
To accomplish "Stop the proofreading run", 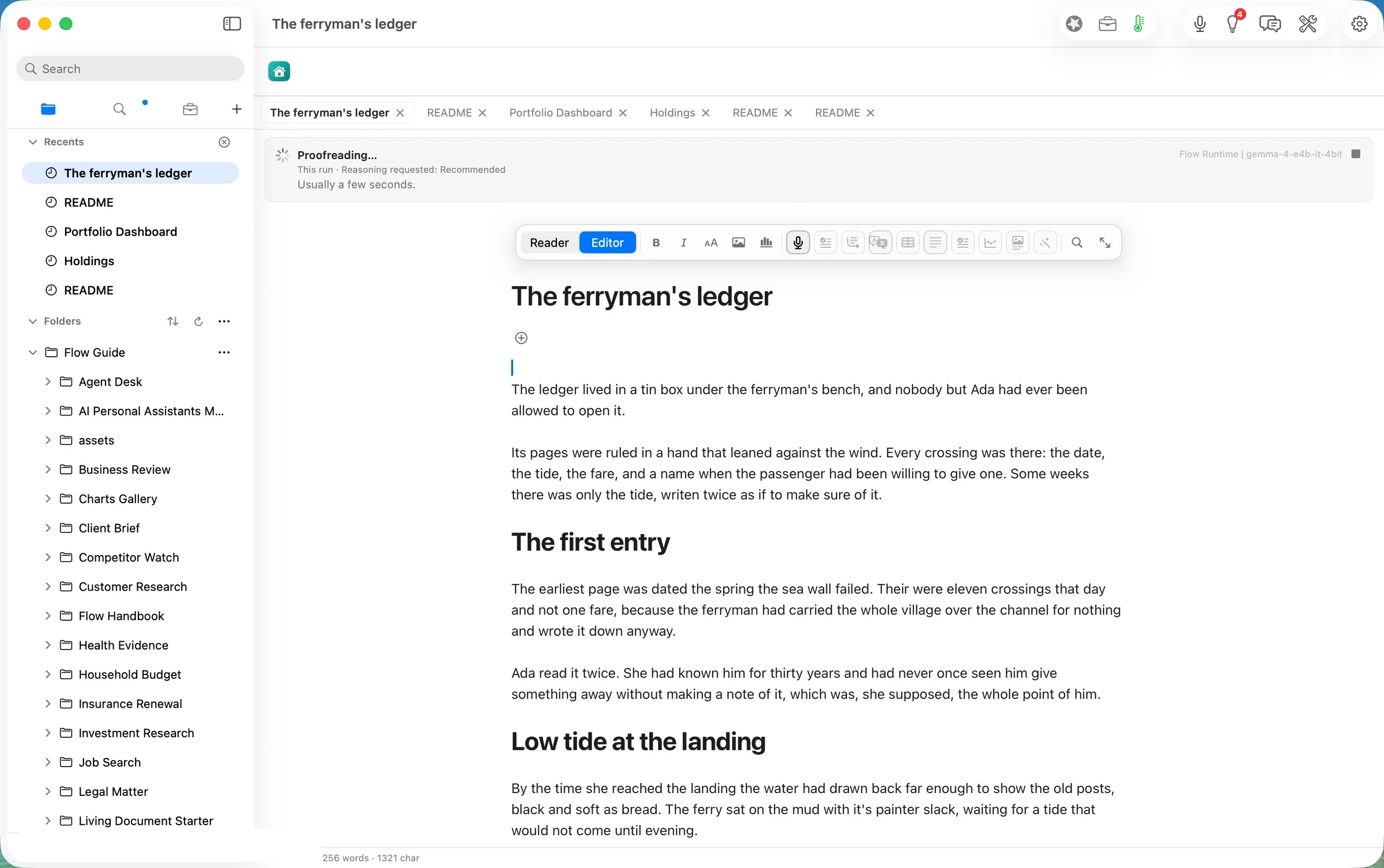I will pos(1356,154).
